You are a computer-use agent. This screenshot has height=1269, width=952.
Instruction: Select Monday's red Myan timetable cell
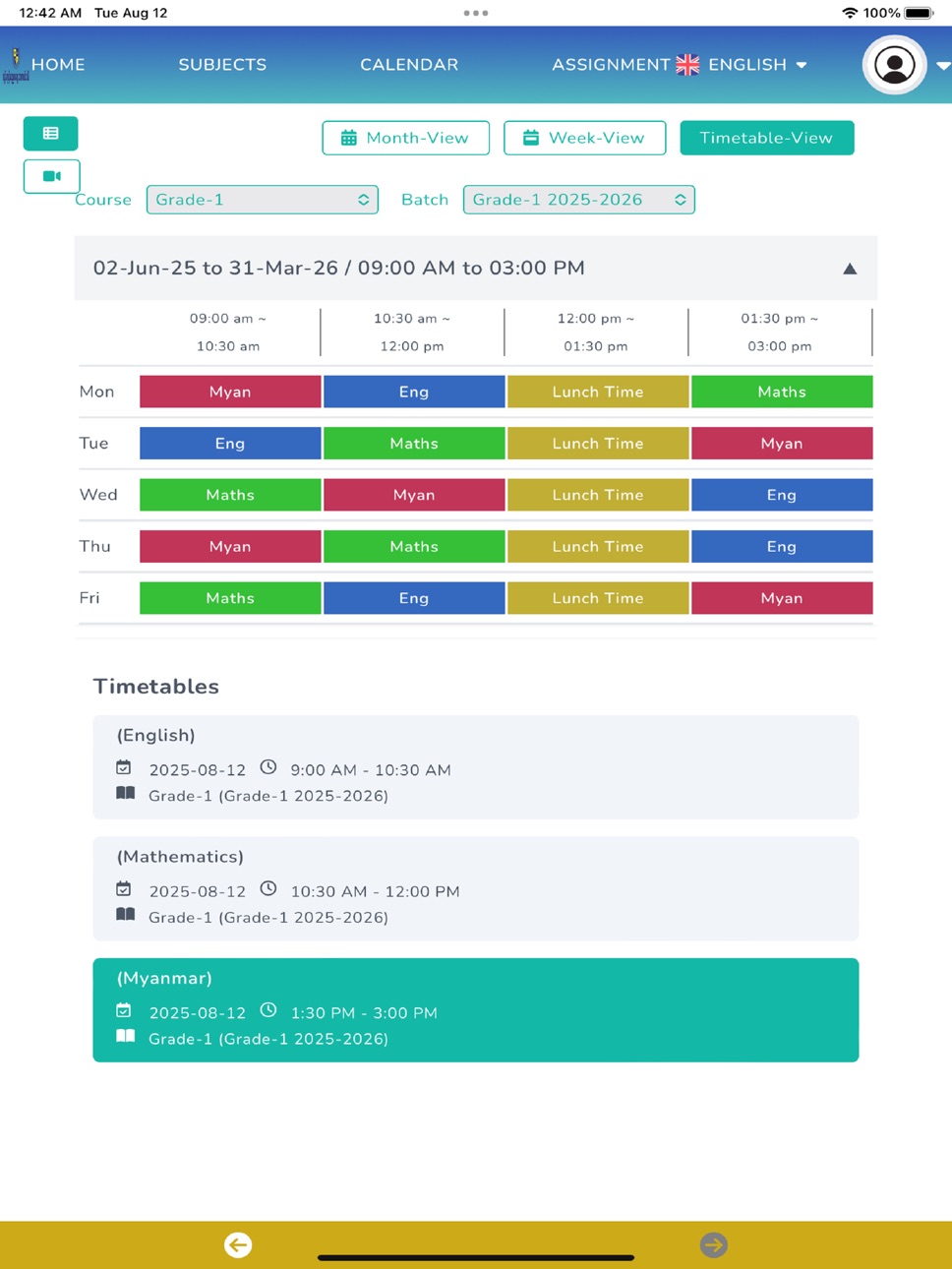click(x=230, y=392)
